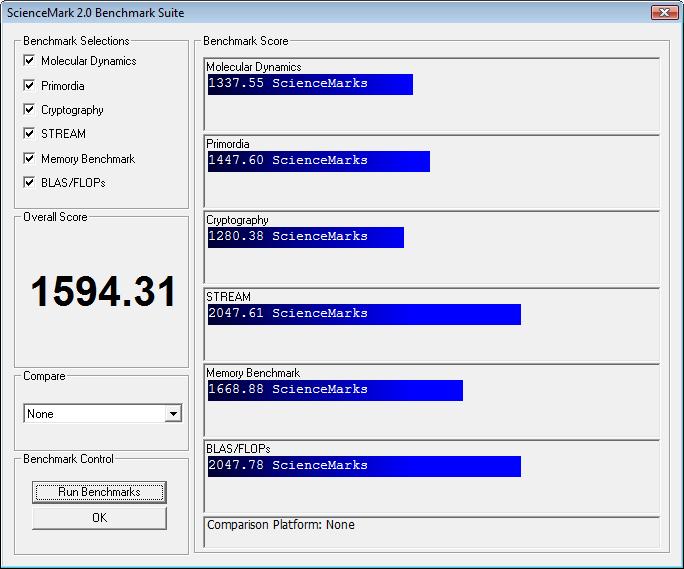Click the Memory Benchmark 1668.88 score bar

(335, 390)
